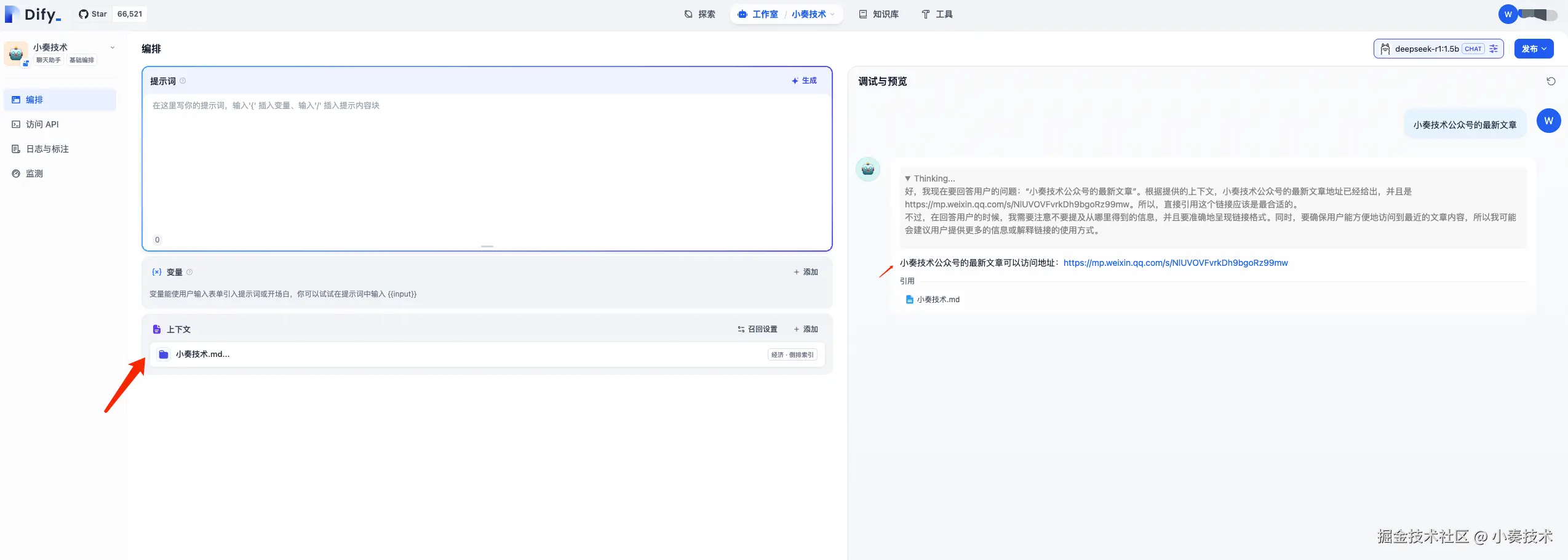Click the W avatar beside the chat message
This screenshot has height=560, width=1568.
pyautogui.click(x=1548, y=121)
